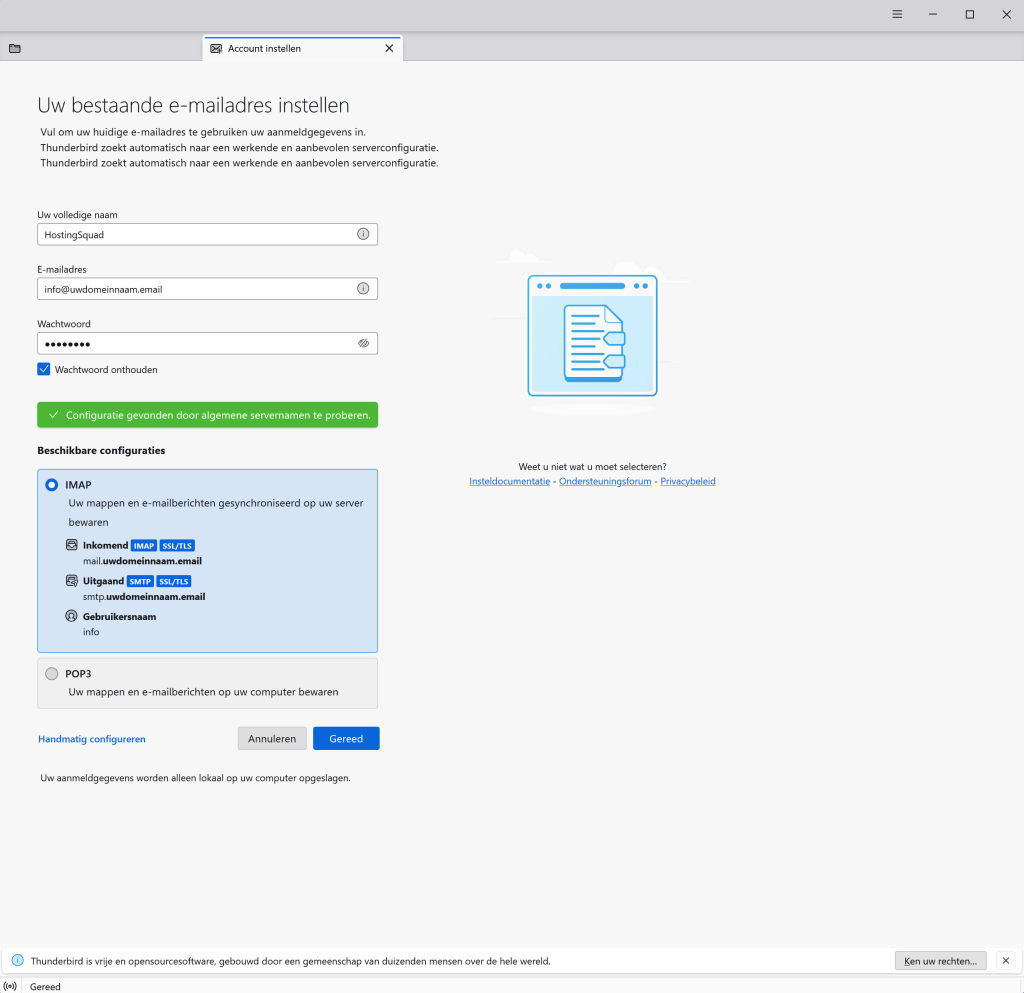Image resolution: width=1024 pixels, height=993 pixels.
Task: Open the Insteldocumentatie link
Action: coord(509,481)
